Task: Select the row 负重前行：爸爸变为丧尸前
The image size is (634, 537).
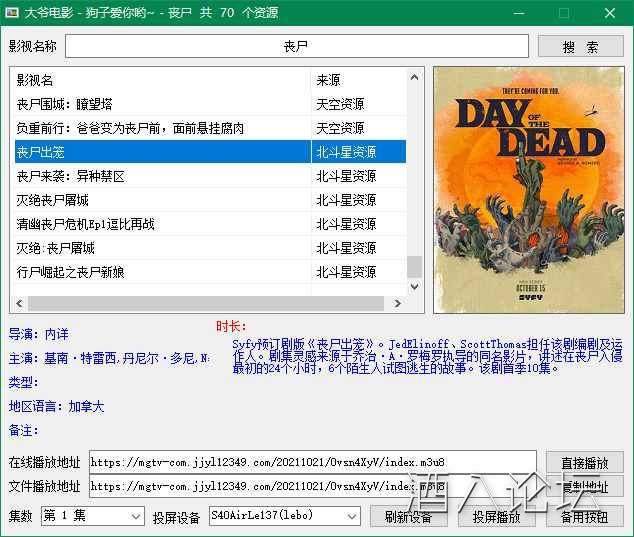Action: point(210,128)
